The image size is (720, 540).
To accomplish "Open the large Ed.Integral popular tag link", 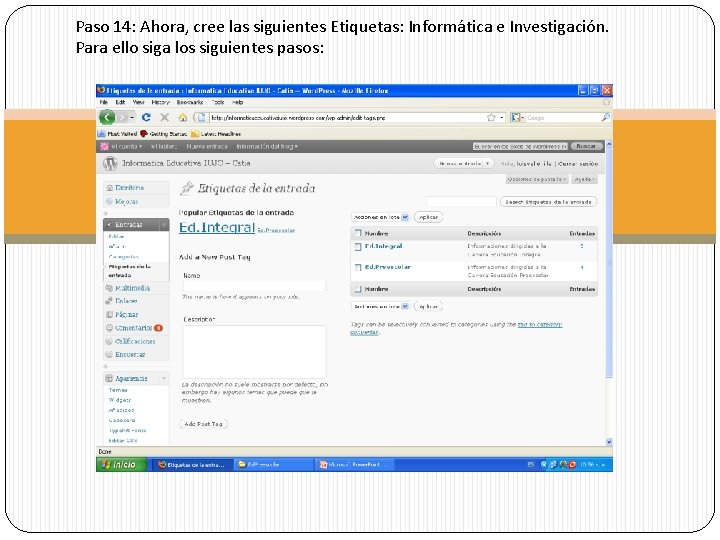I will tap(217, 227).
